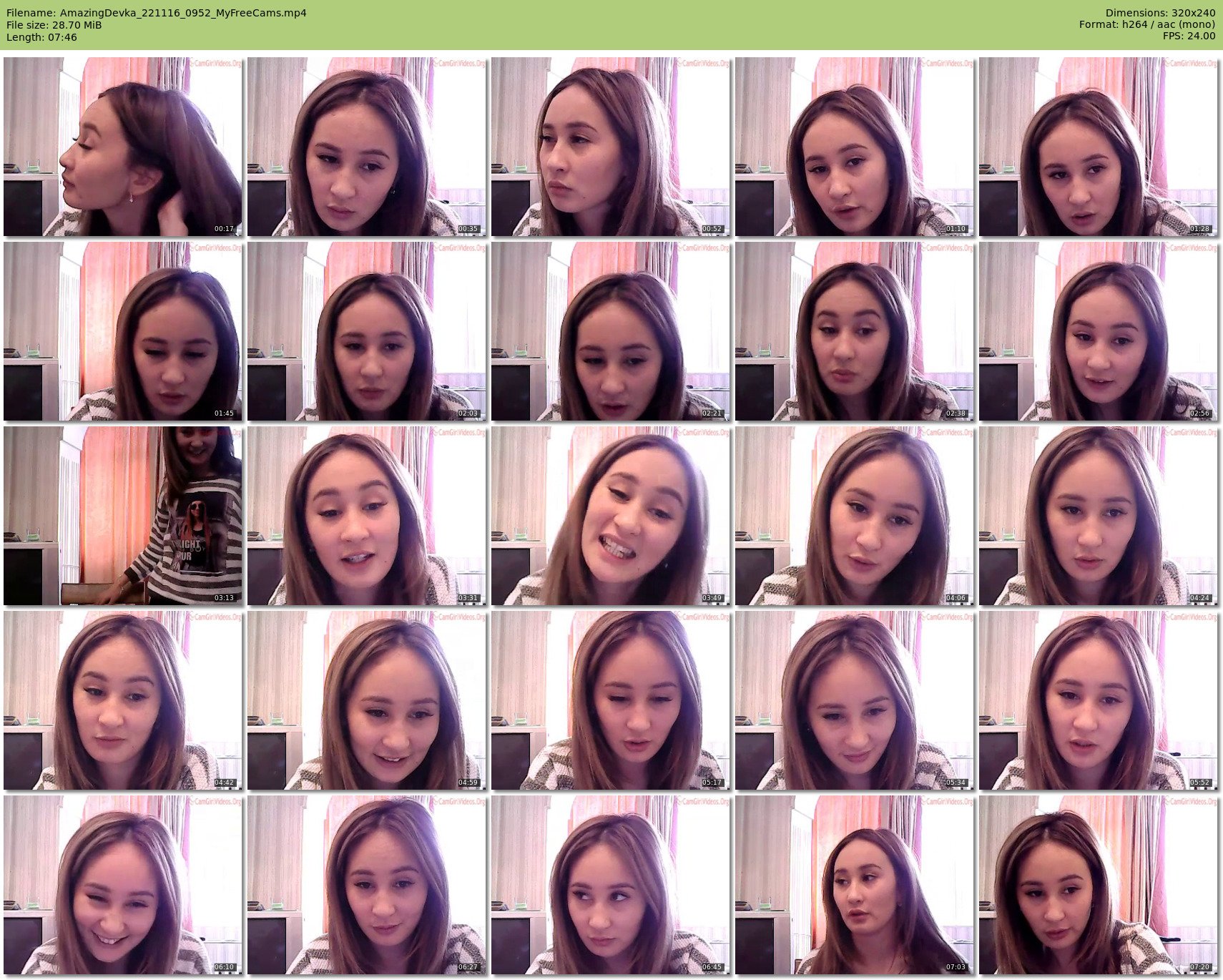
Task: Select the 02:56 thumbnail
Action: (x=1099, y=331)
